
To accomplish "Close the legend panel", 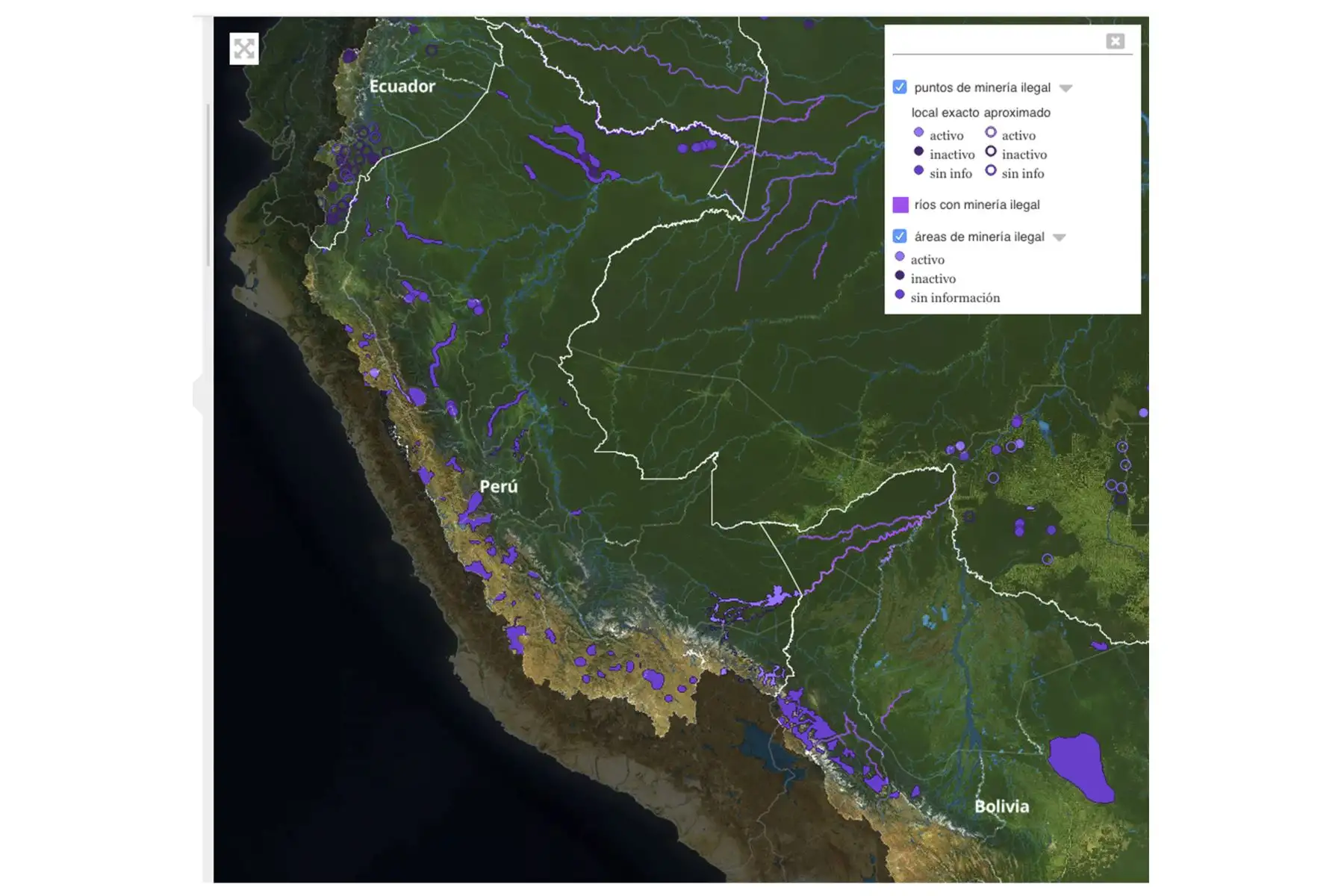I will (x=1116, y=41).
